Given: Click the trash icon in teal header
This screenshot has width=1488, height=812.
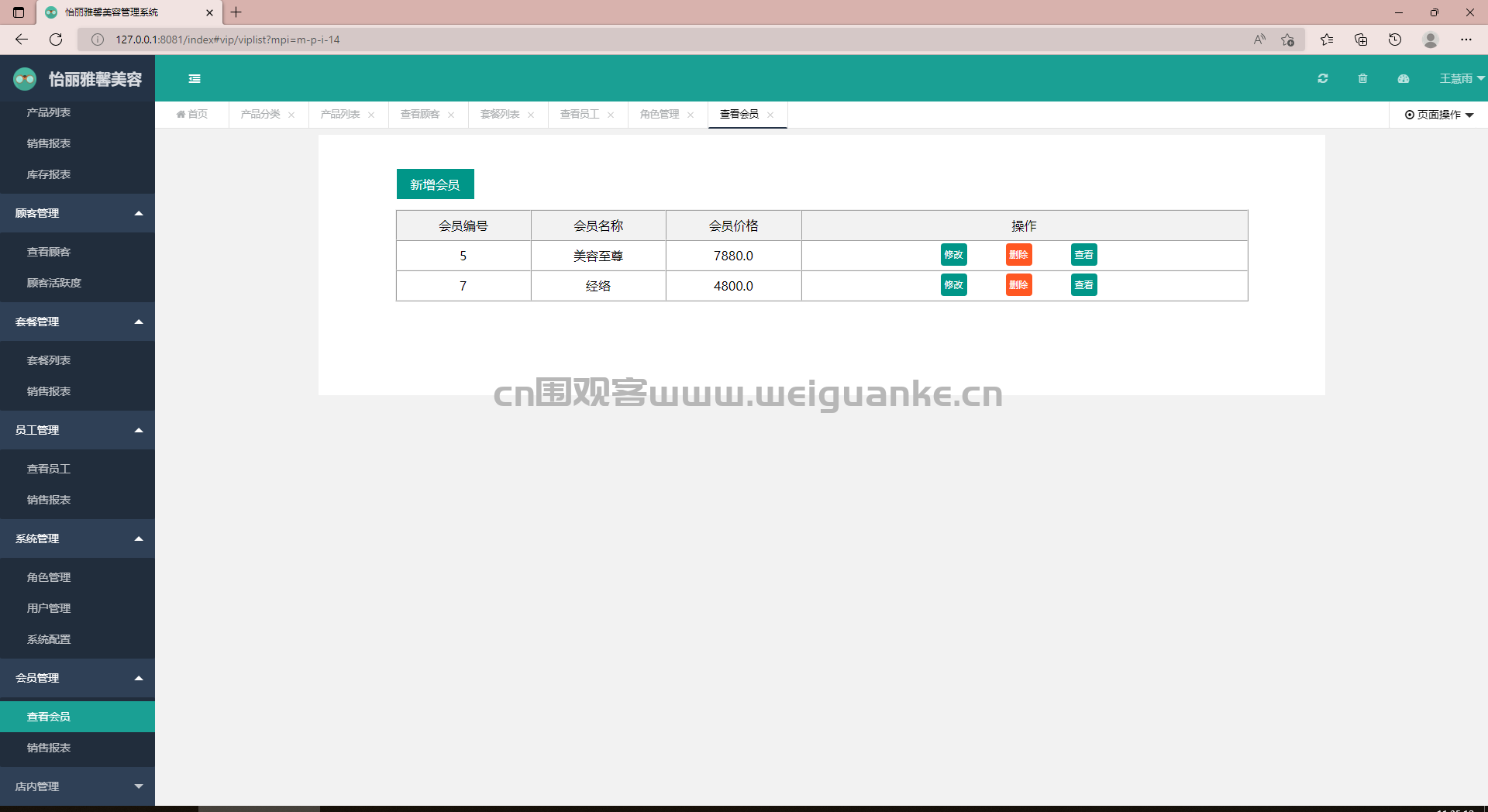Looking at the screenshot, I should [x=1362, y=78].
